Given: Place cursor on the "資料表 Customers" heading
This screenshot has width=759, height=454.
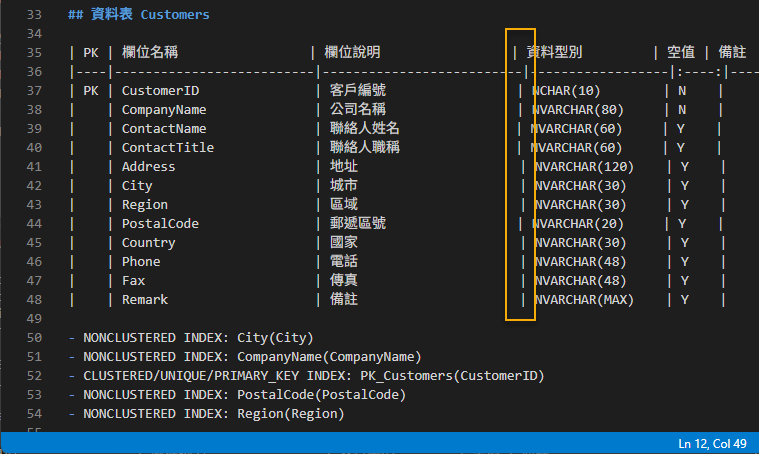Looking at the screenshot, I should pos(138,15).
